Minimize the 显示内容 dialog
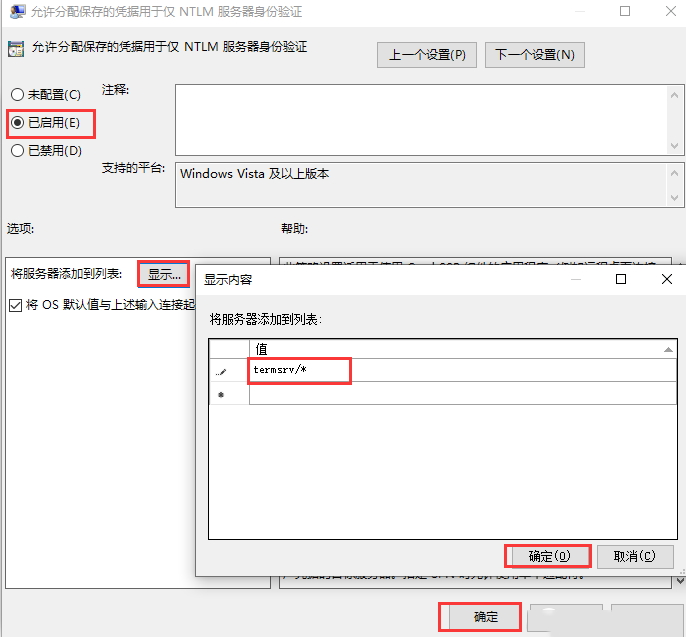Screen dimensions: 686x637 pos(576,279)
